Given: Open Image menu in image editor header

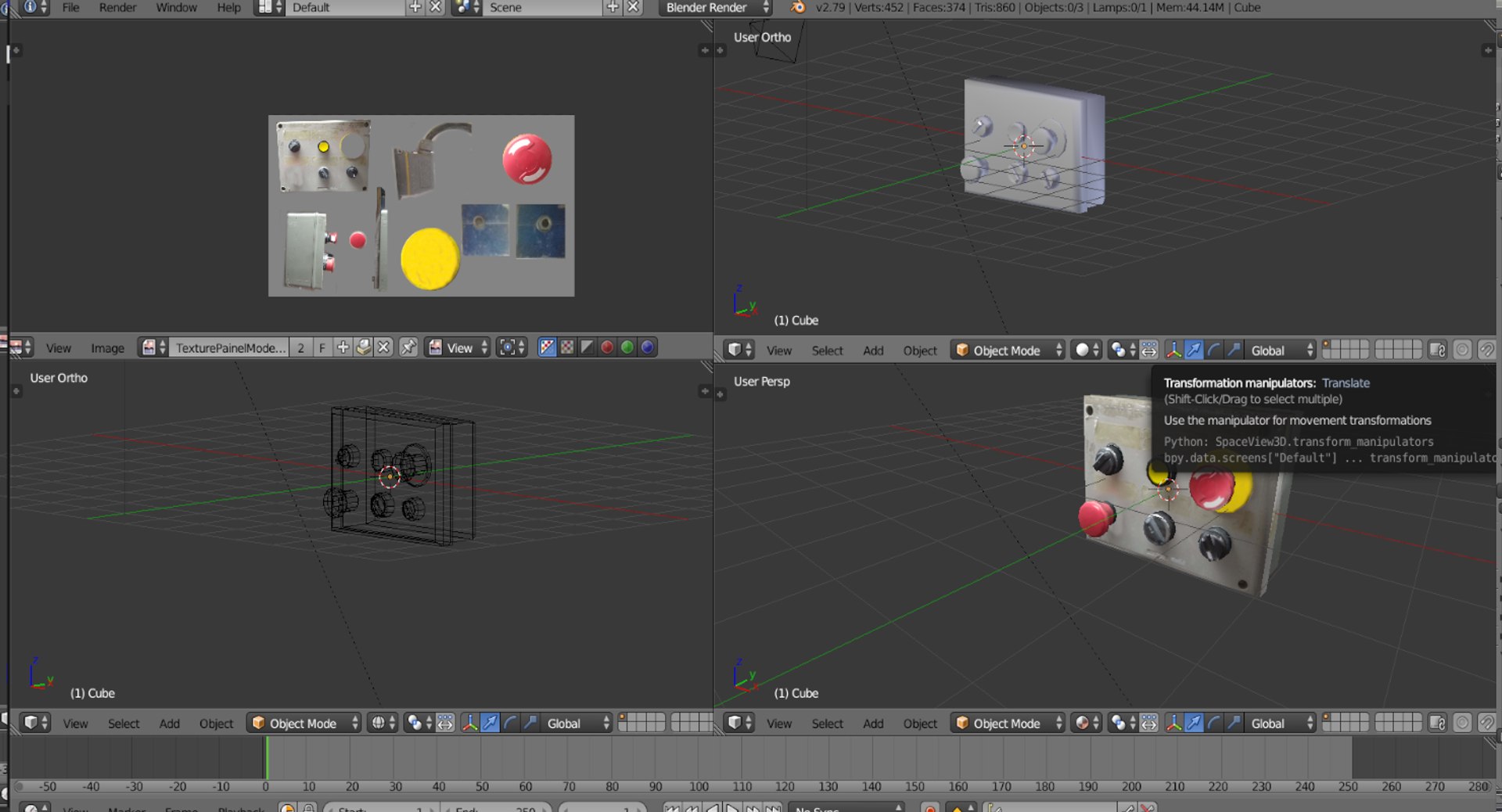Looking at the screenshot, I should [x=107, y=348].
